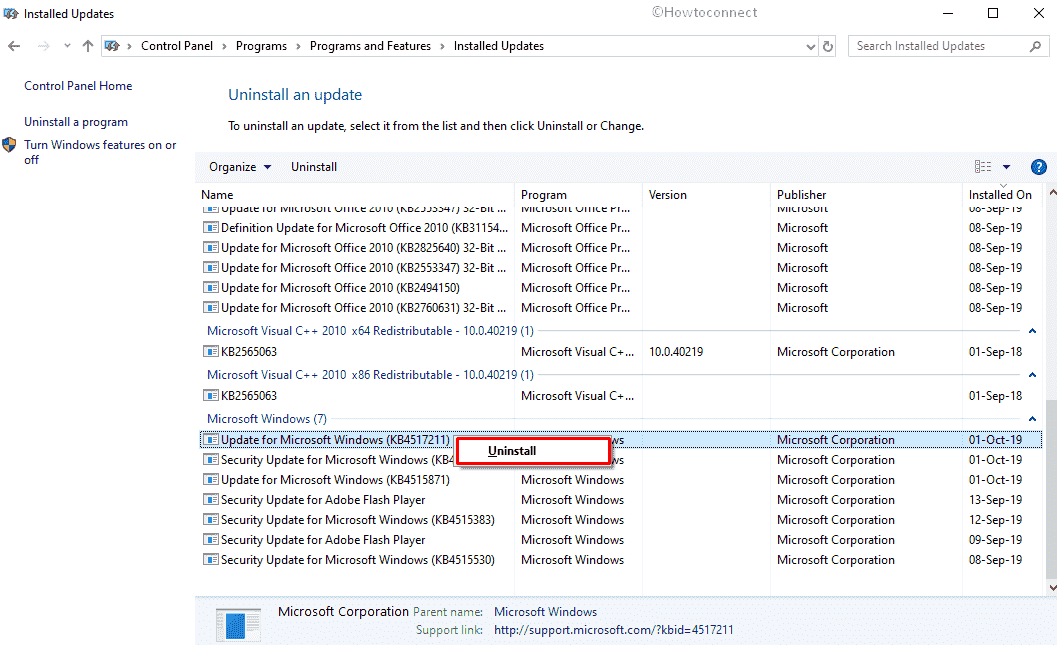
Task: Navigate to Programs and Features breadcrumb
Action: click(x=370, y=46)
